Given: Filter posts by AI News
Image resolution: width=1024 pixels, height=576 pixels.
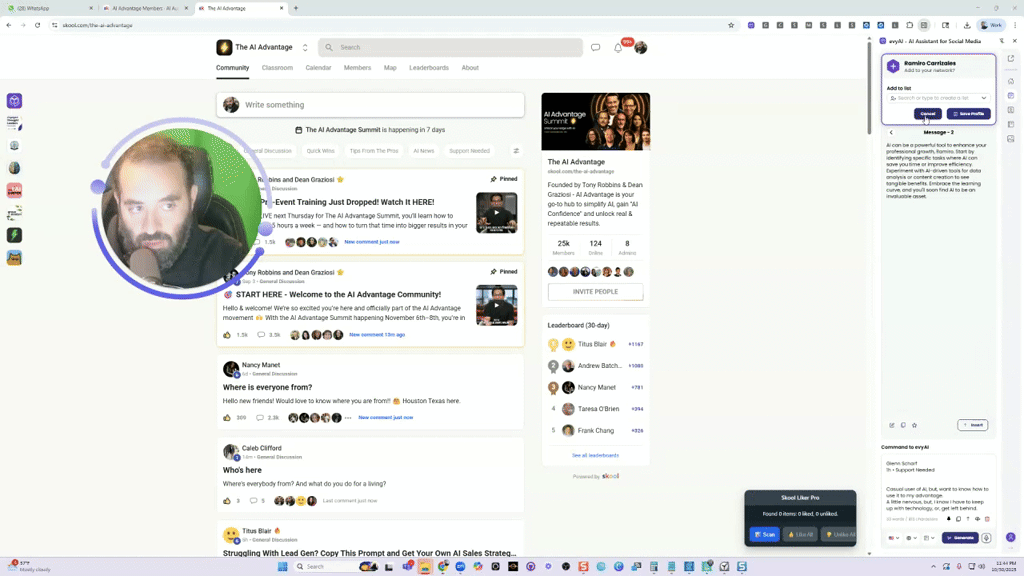Looking at the screenshot, I should [423, 151].
